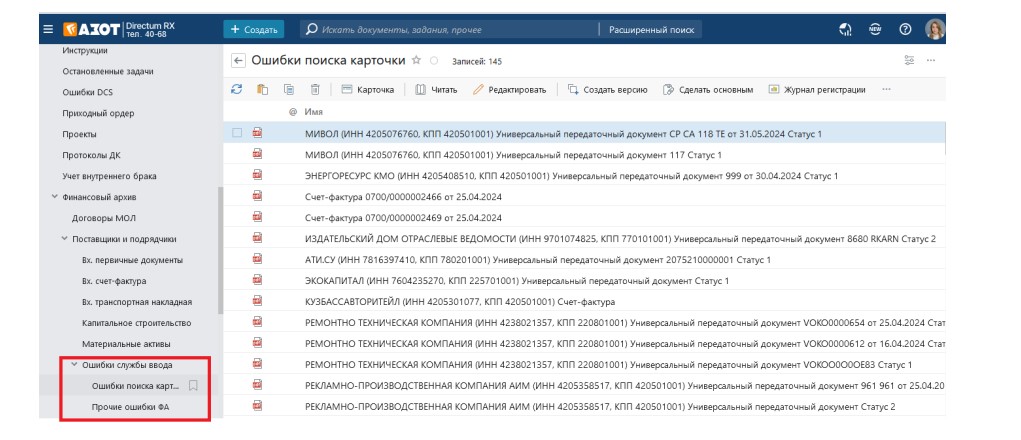This screenshot has height=440, width=1021.
Task: Toggle bookmark on Ошибки поиска карт... item
Action: (193, 385)
